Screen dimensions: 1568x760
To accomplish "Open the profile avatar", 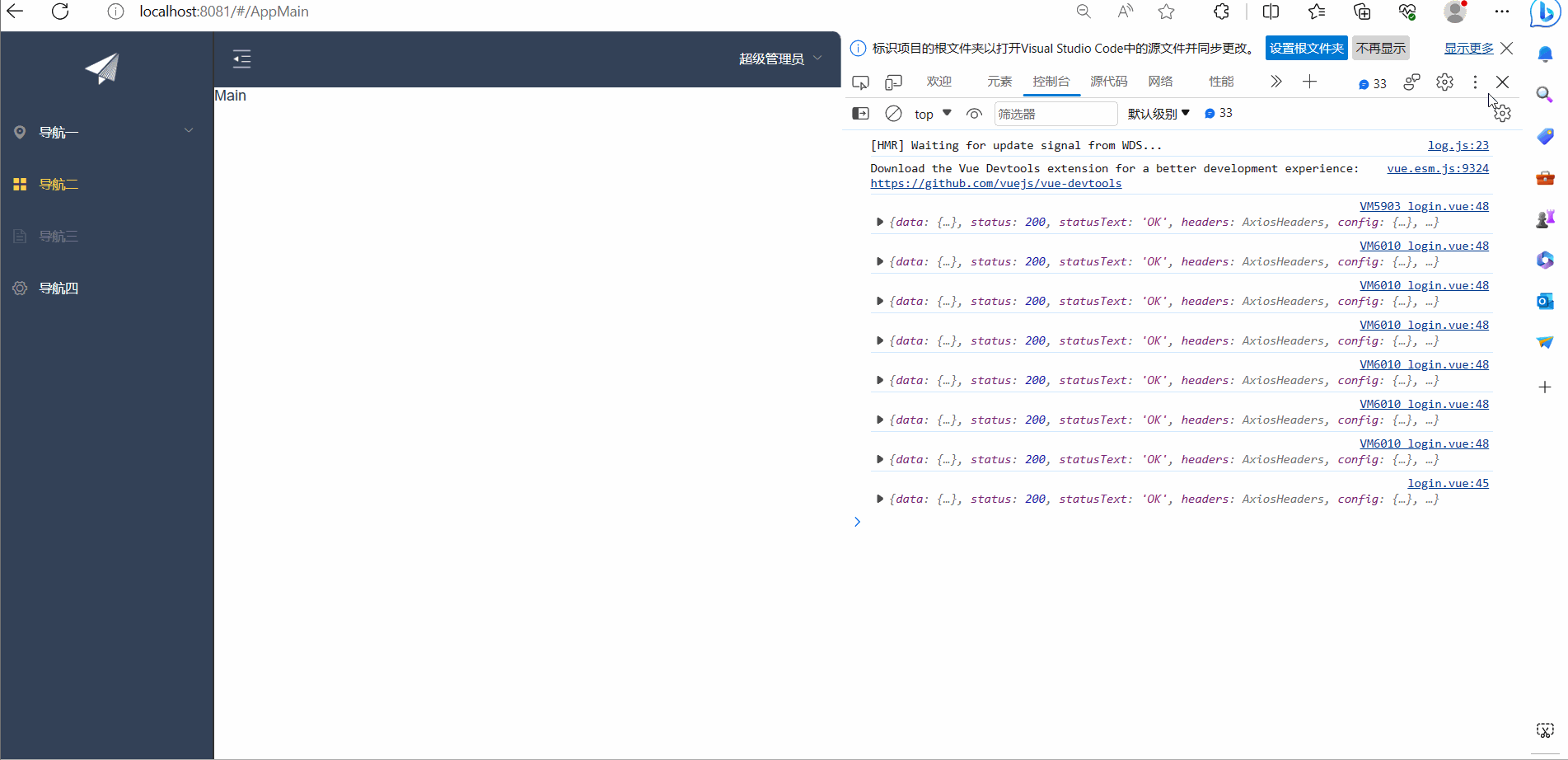I will tap(1456, 12).
